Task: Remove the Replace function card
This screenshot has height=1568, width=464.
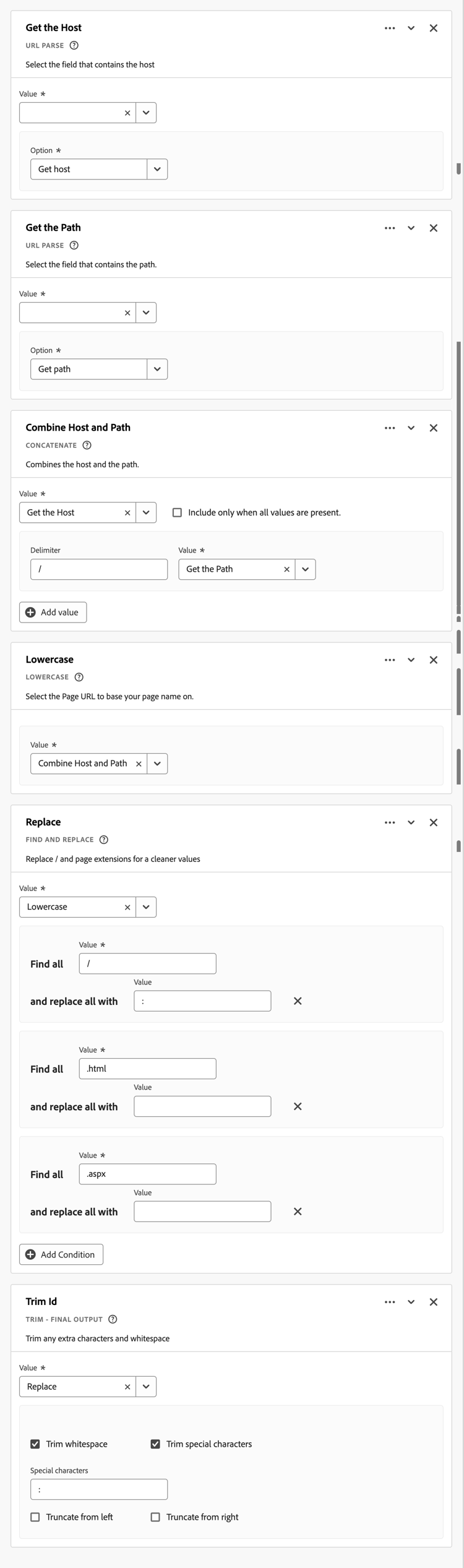Action: pos(434,822)
